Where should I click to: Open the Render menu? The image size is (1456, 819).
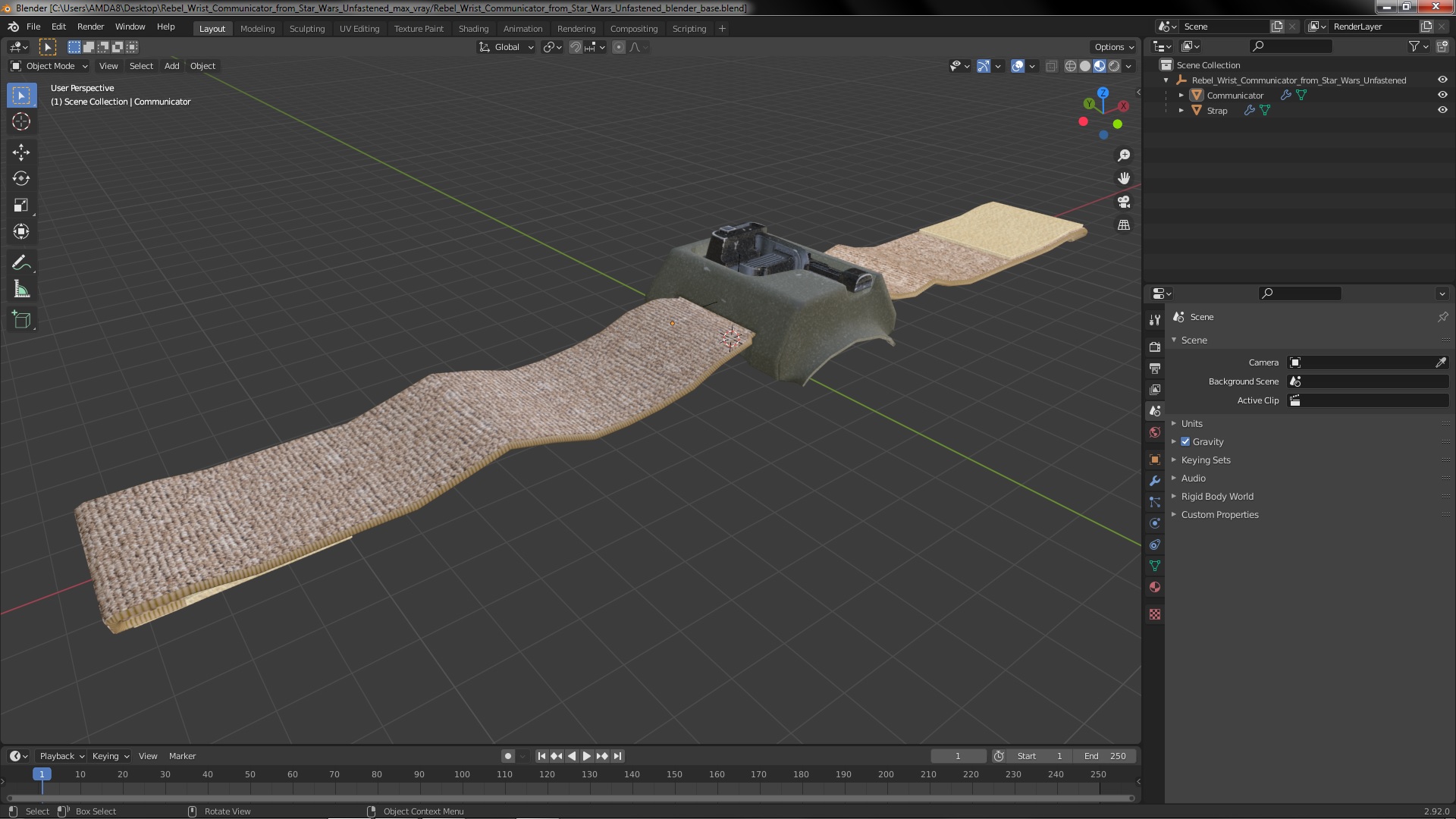tap(90, 27)
